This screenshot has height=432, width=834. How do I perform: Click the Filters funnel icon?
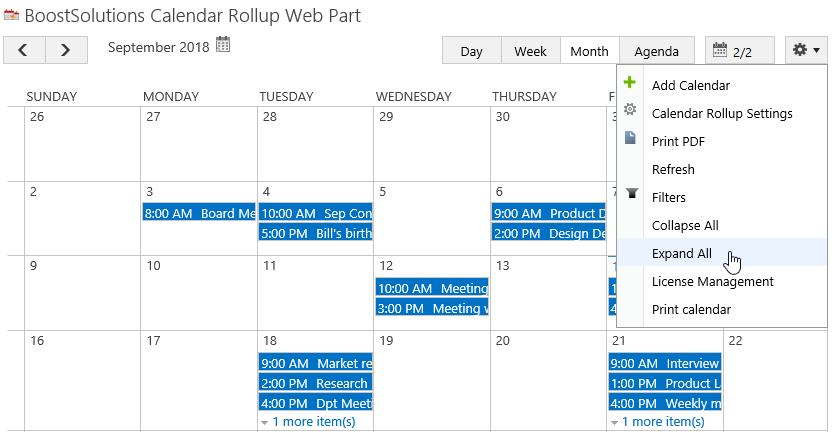tap(631, 194)
